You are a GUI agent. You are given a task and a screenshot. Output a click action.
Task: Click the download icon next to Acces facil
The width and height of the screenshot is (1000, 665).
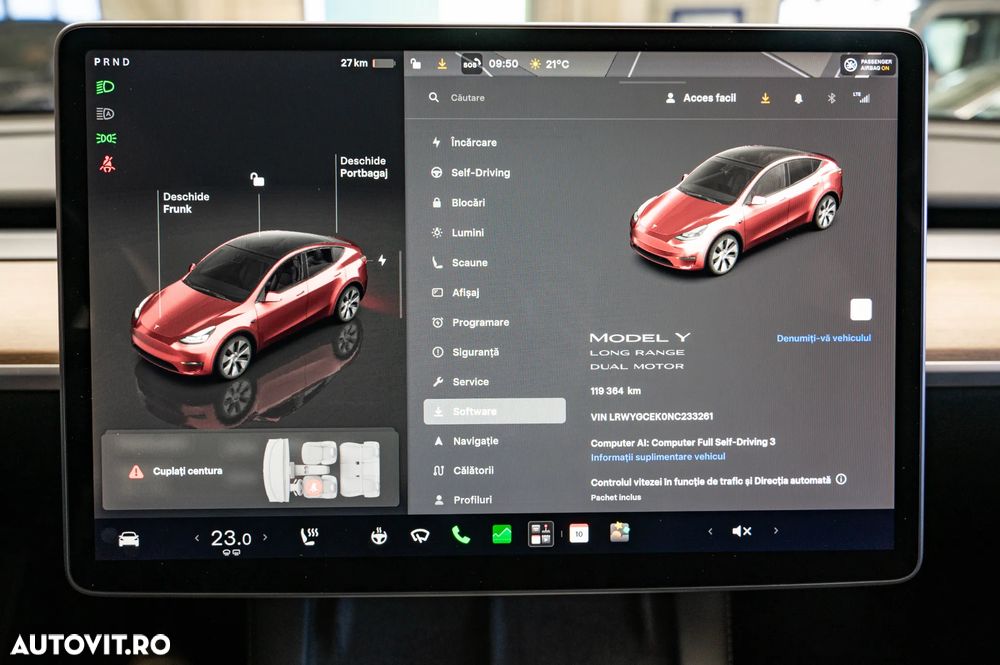point(765,98)
